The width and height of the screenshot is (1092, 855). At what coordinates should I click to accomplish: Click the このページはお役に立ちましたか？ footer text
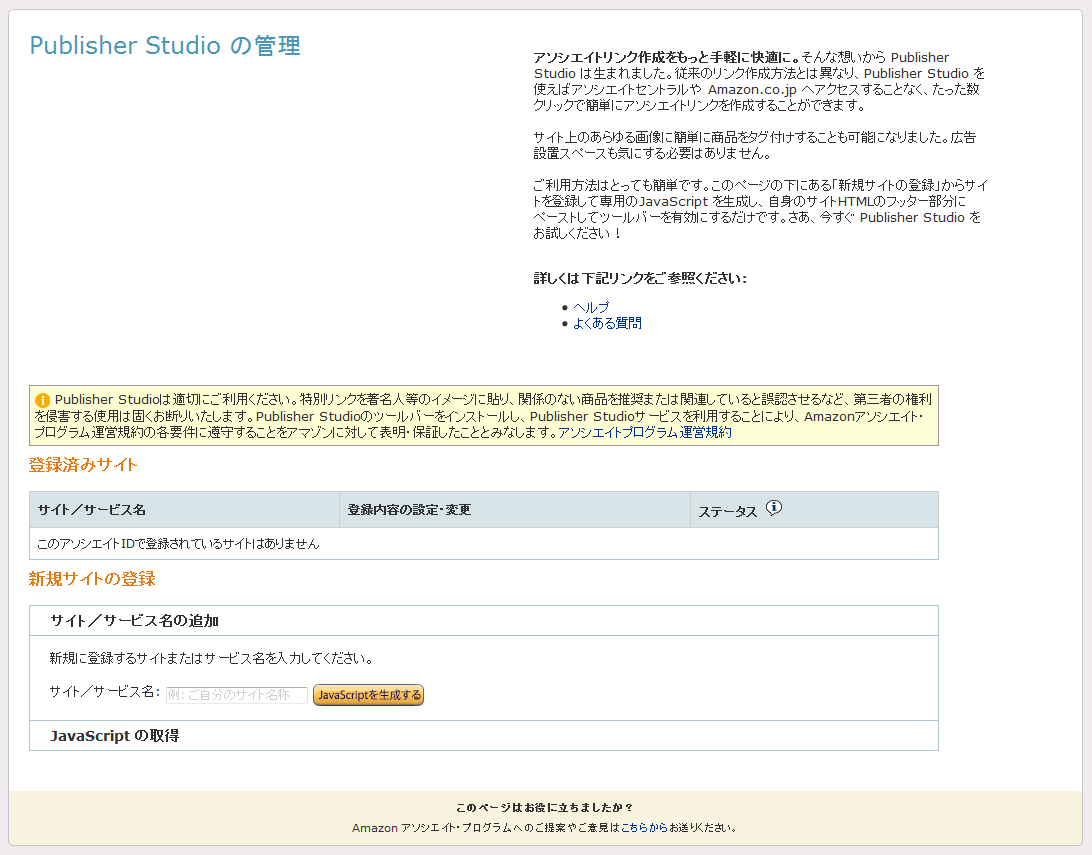tap(545, 808)
